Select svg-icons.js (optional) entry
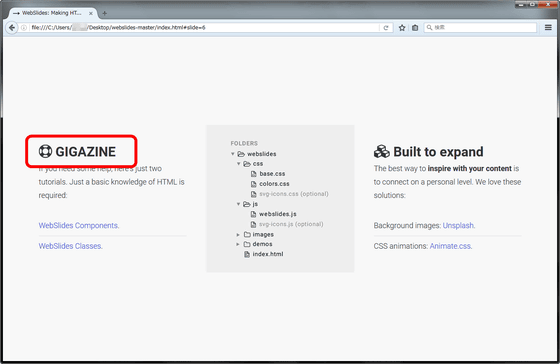The height and width of the screenshot is (364, 560). click(291, 224)
